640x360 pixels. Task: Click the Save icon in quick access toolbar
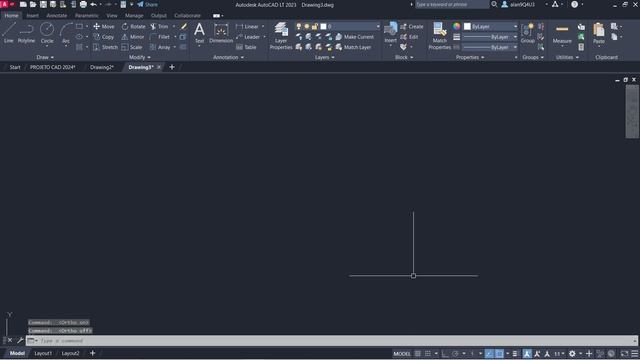(43, 4)
